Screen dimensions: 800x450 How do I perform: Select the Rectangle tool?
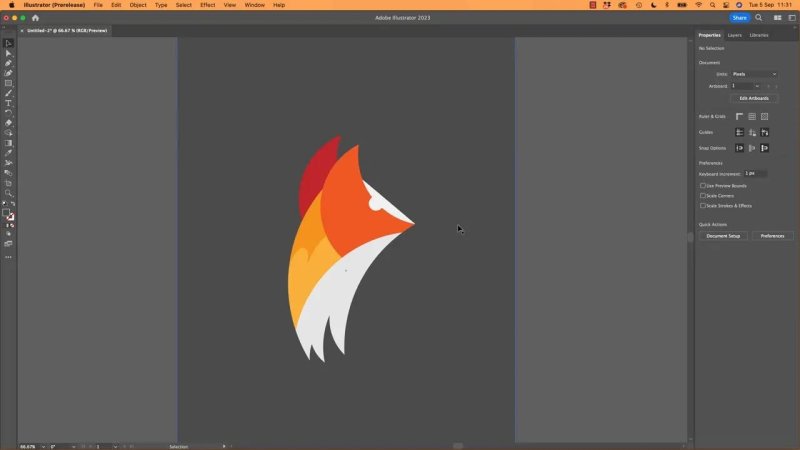pos(8,83)
